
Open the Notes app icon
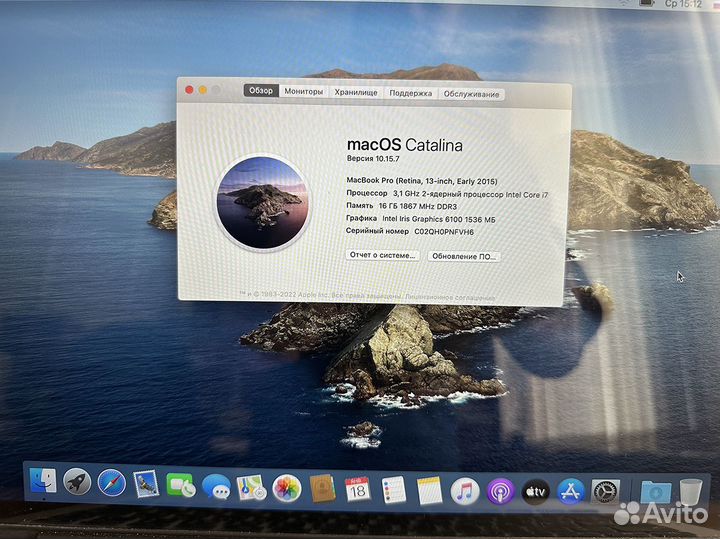[x=429, y=491]
